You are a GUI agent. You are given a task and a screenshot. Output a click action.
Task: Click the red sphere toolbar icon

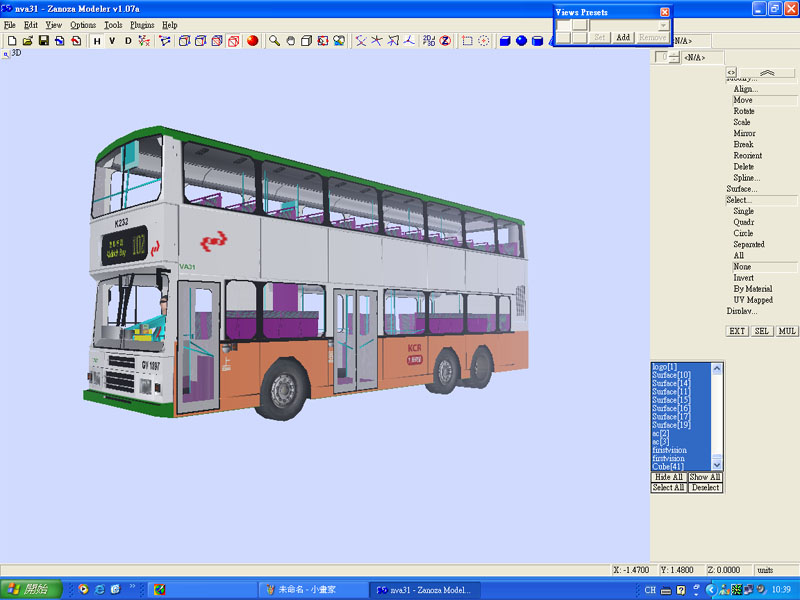[252, 41]
